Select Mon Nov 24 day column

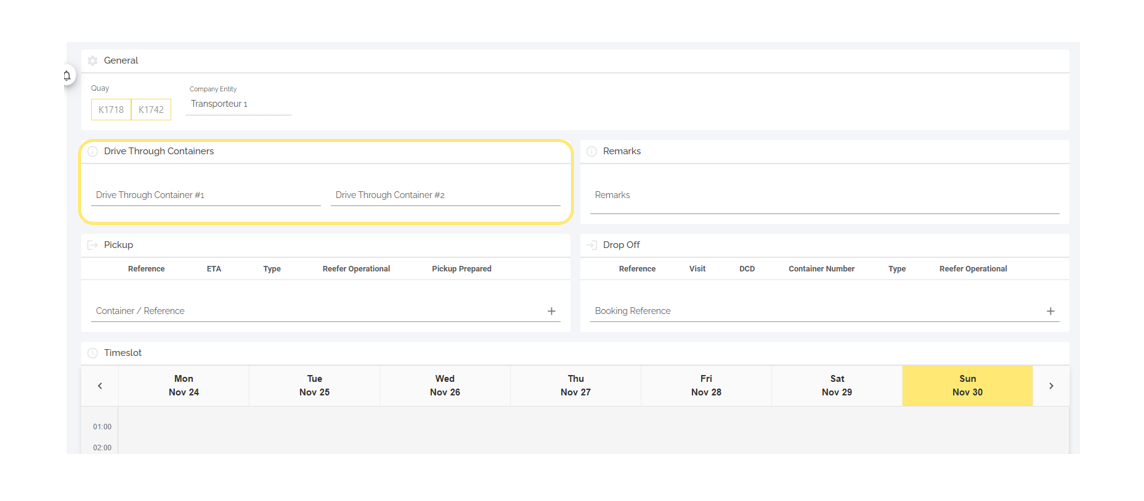coord(184,386)
